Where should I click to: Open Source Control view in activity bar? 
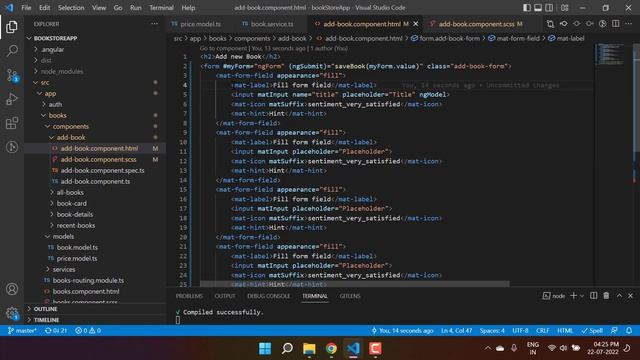click(12, 75)
